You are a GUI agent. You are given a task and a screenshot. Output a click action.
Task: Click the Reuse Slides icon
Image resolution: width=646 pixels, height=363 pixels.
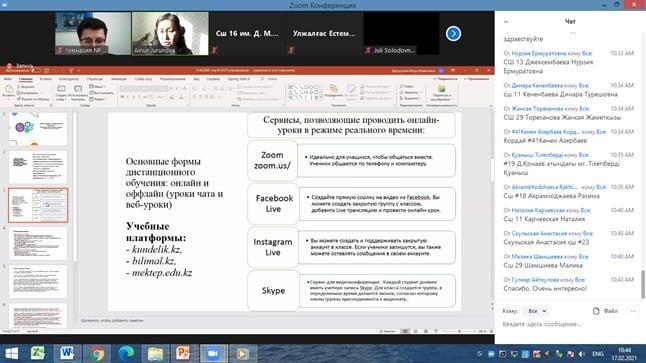pyautogui.click(x=78, y=89)
